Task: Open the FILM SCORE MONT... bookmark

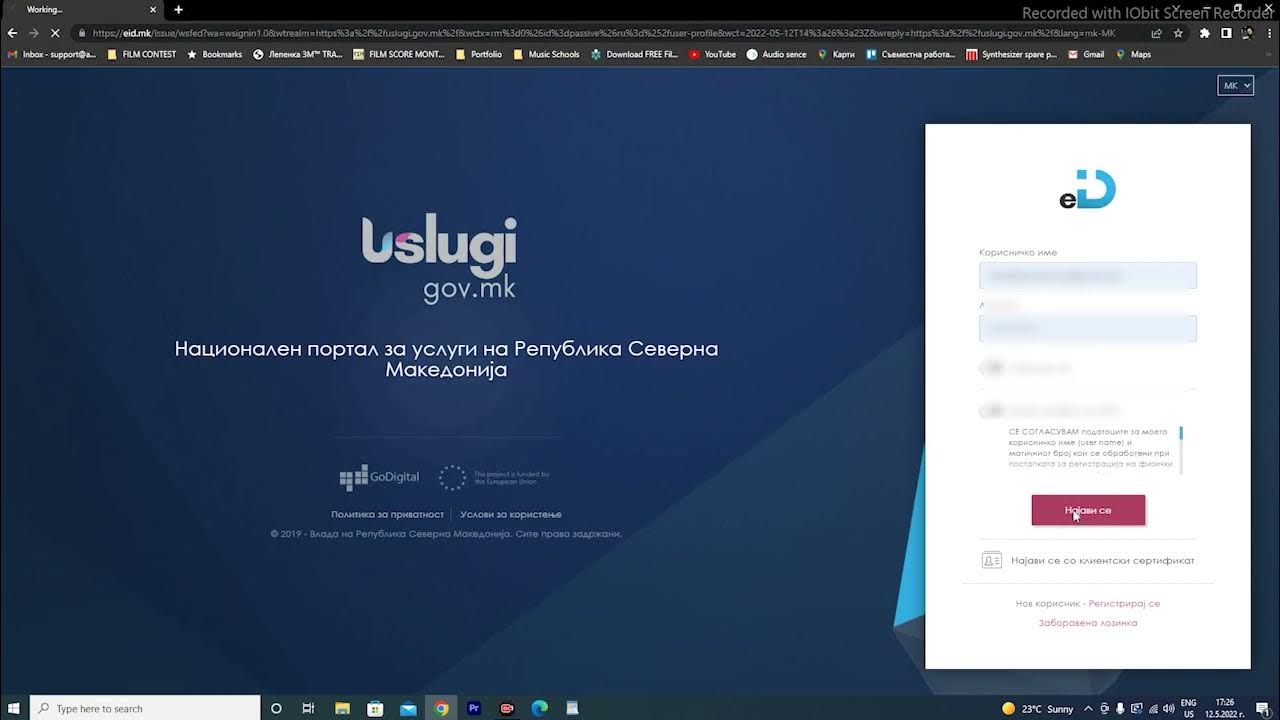Action: [399, 54]
